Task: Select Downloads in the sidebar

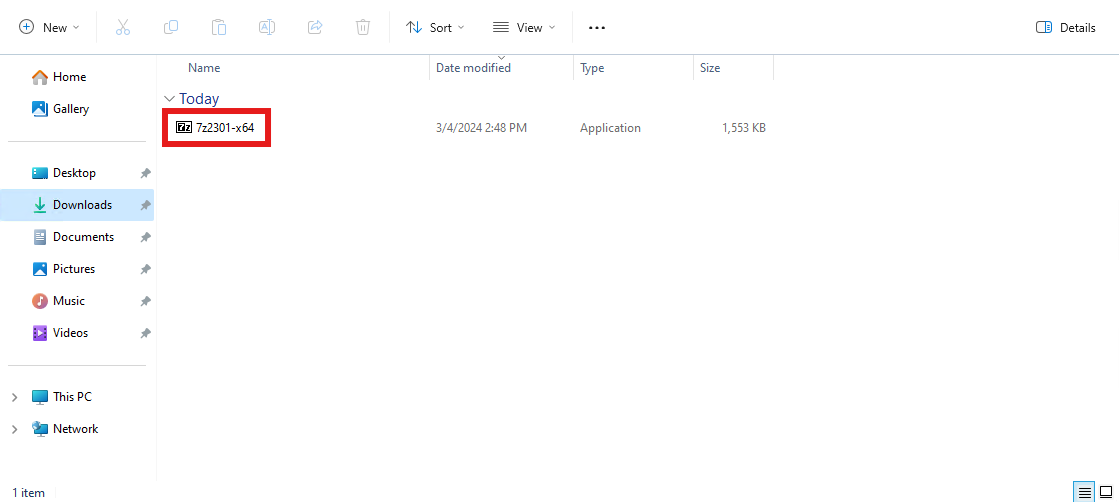Action: tap(77, 205)
